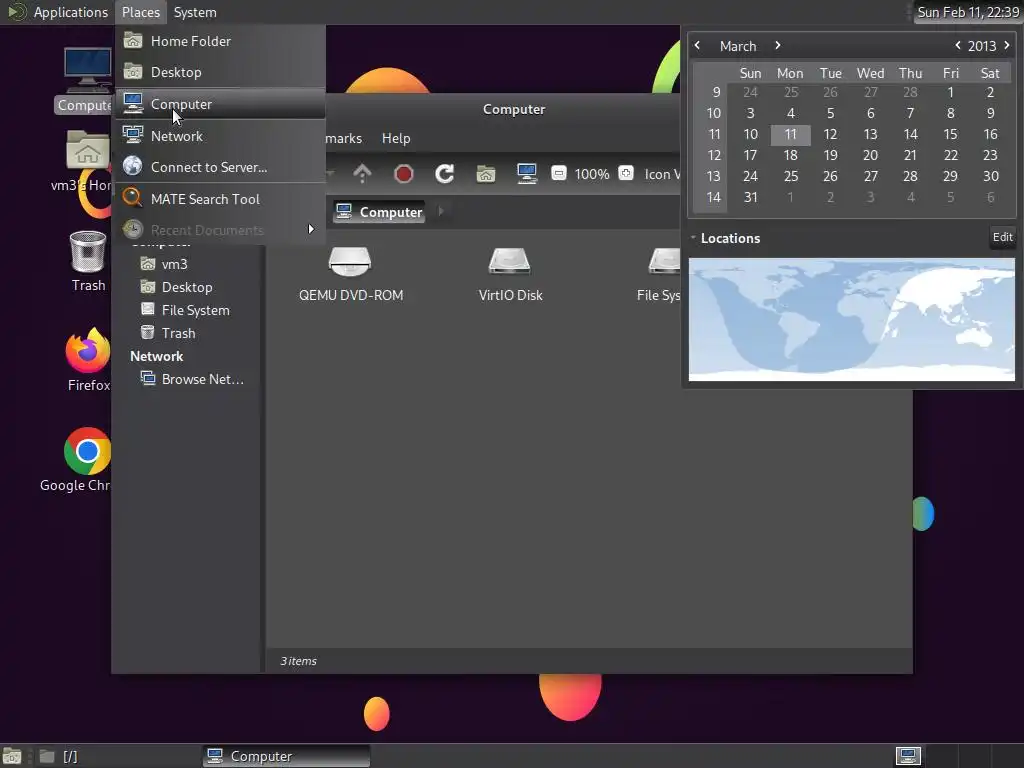Go to previous month in calendar

(697, 46)
